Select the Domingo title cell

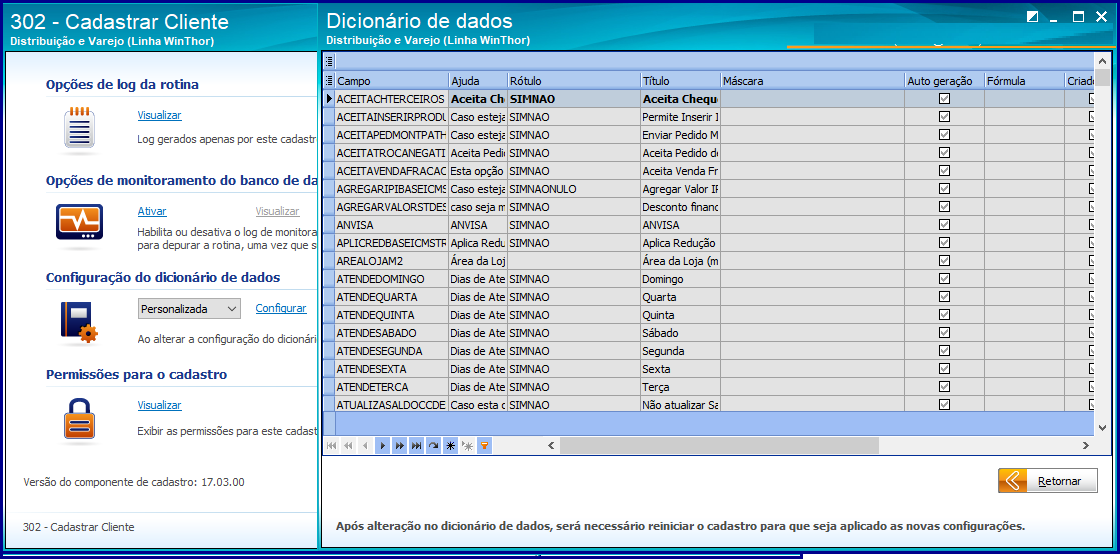[680, 279]
